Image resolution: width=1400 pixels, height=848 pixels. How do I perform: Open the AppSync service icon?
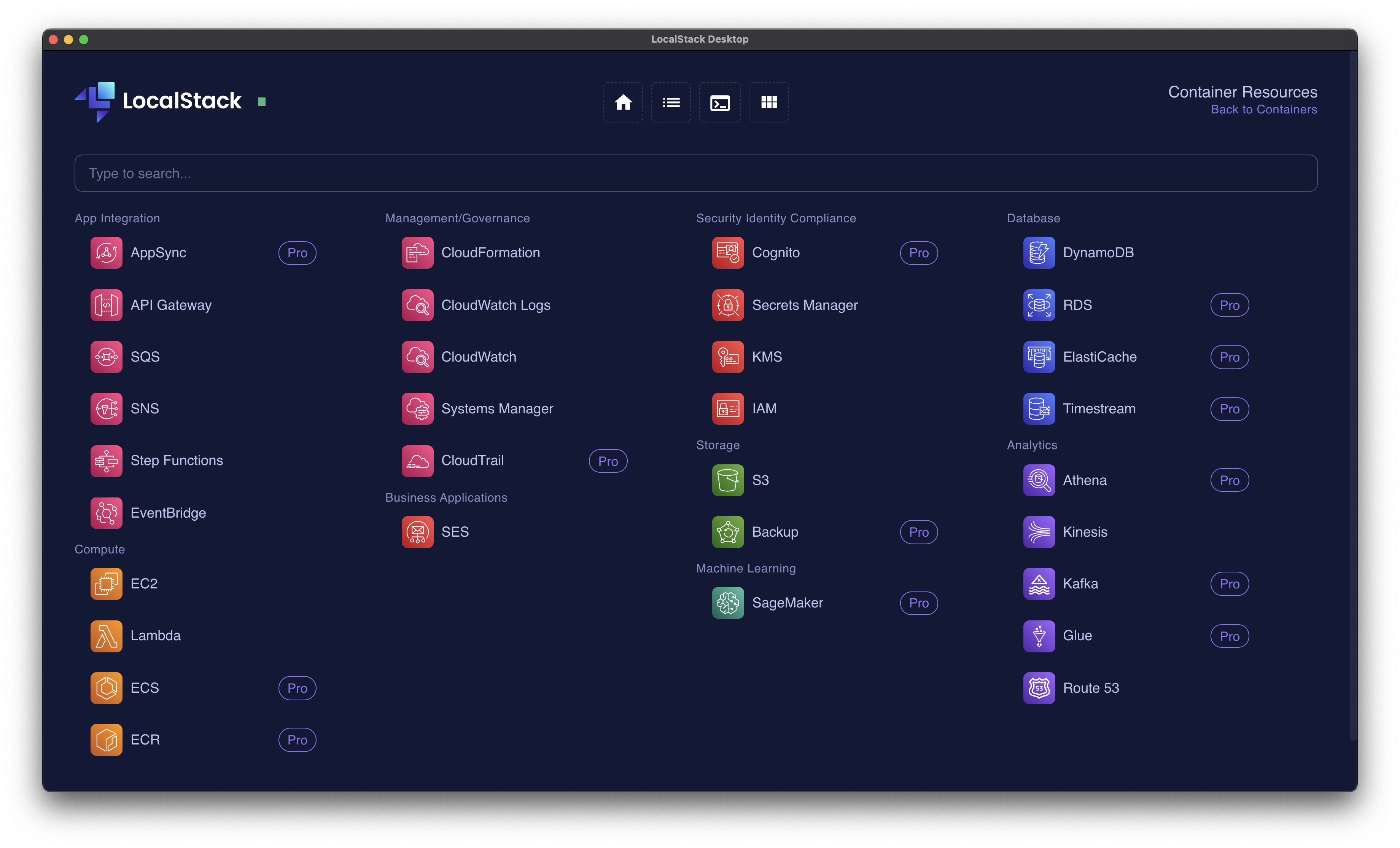click(x=106, y=253)
